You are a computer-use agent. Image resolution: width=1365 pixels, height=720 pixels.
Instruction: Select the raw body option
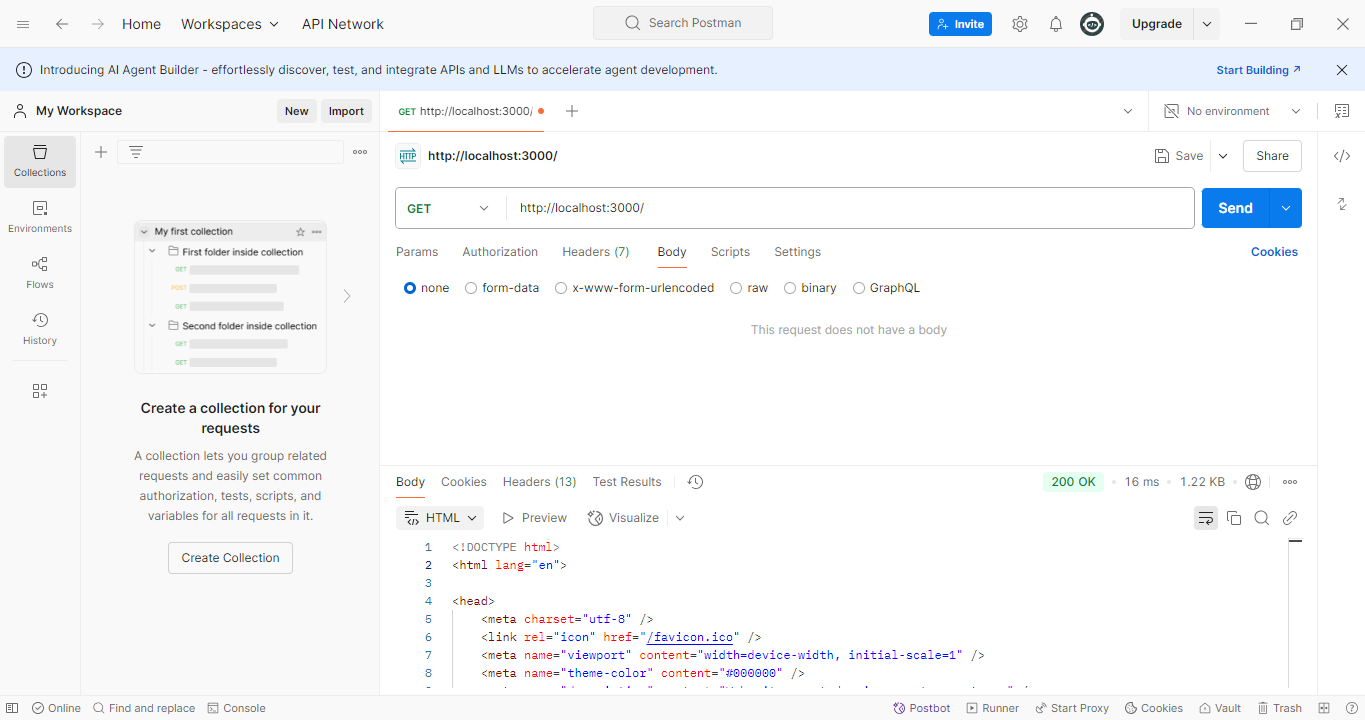coord(736,288)
